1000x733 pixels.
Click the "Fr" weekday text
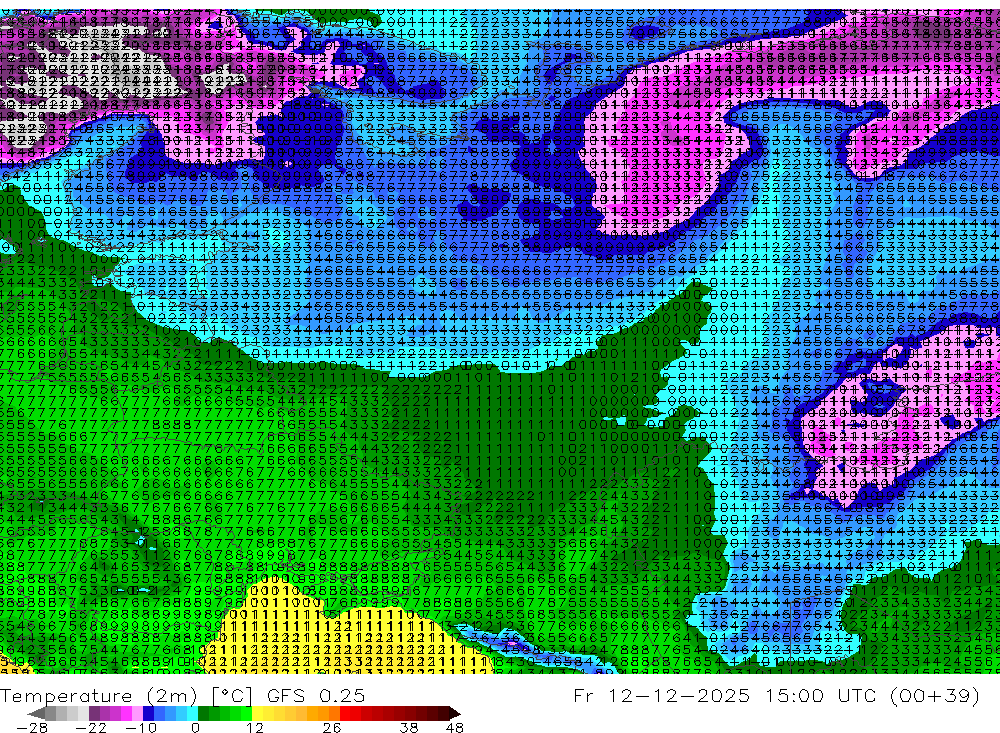click(584, 696)
